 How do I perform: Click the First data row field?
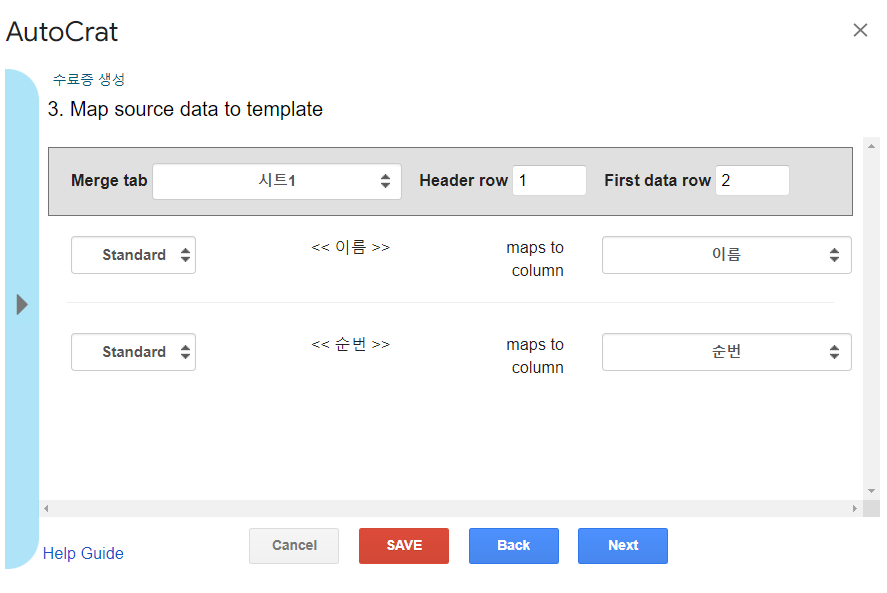pyautogui.click(x=752, y=181)
